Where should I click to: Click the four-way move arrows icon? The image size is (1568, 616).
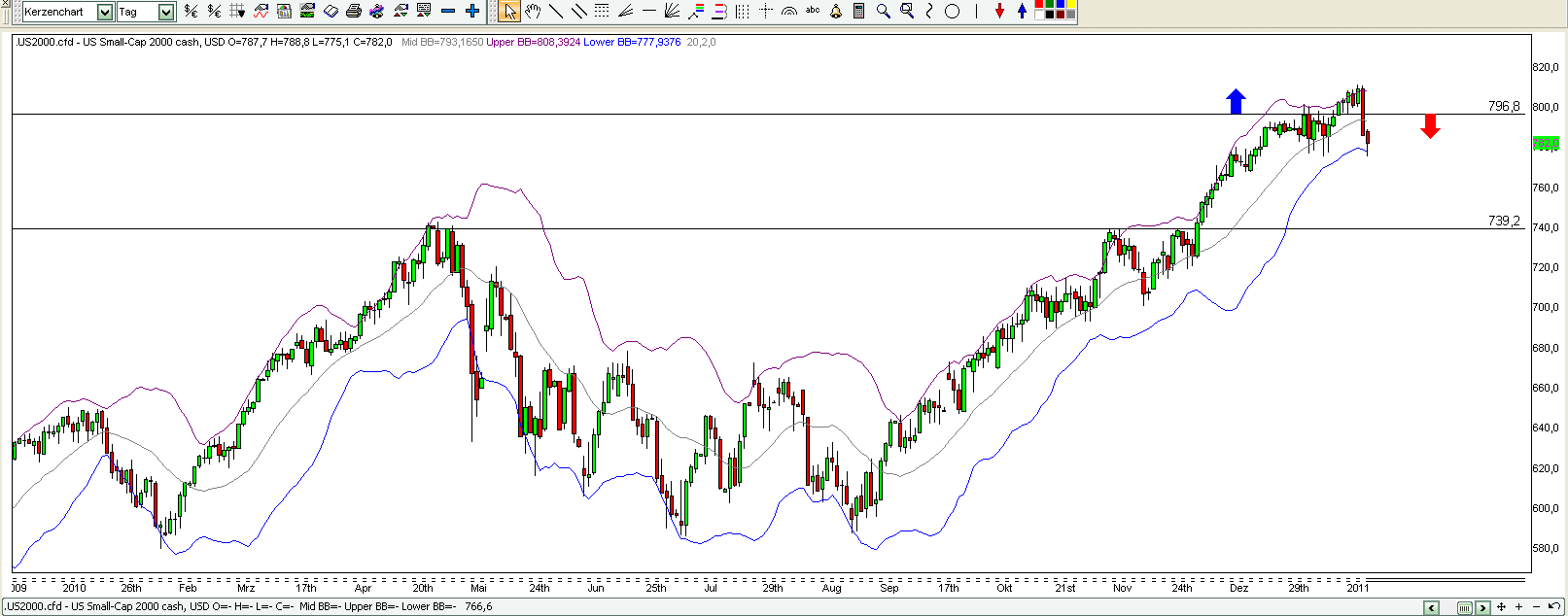pos(1501,607)
